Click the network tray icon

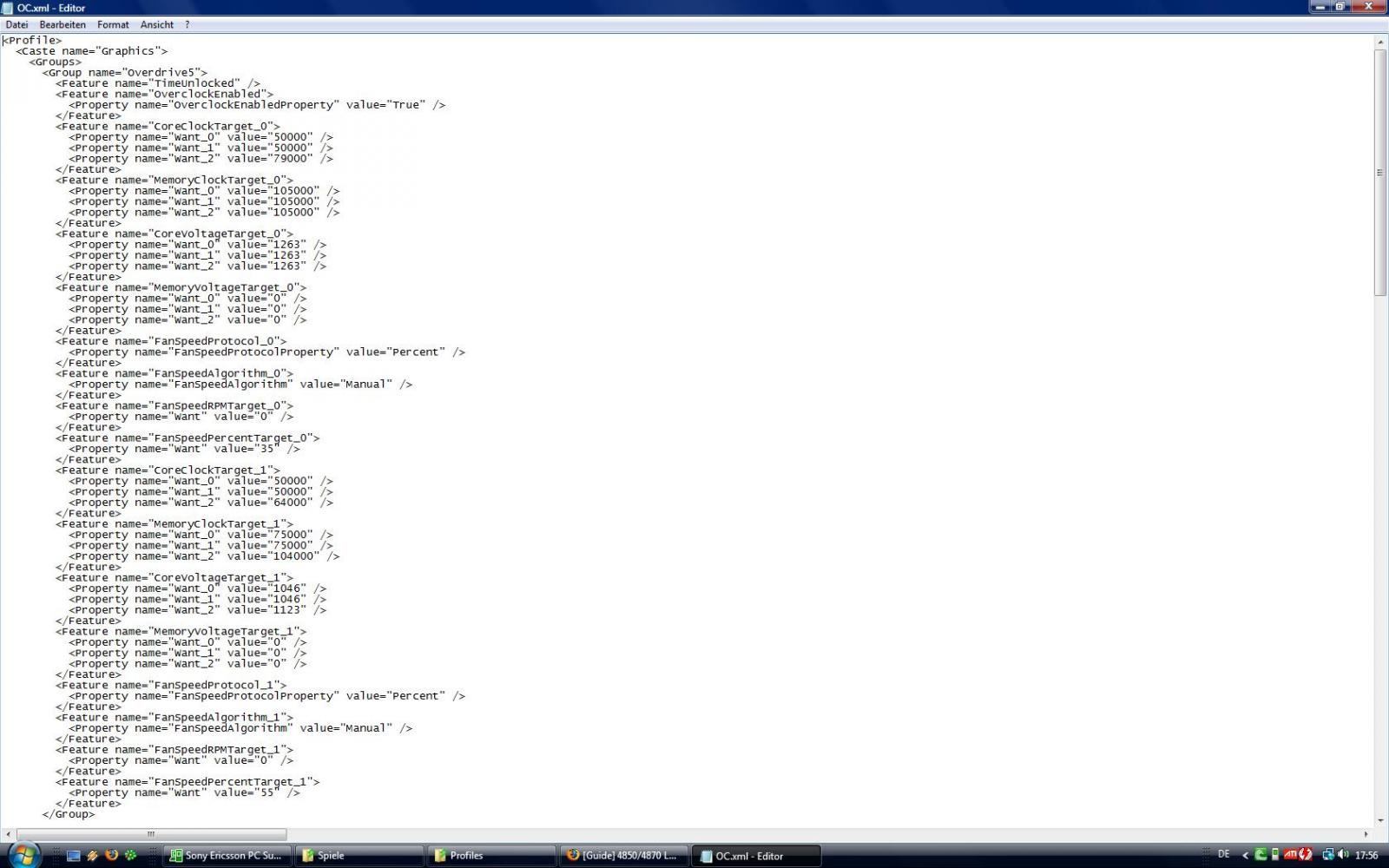(x=1328, y=855)
